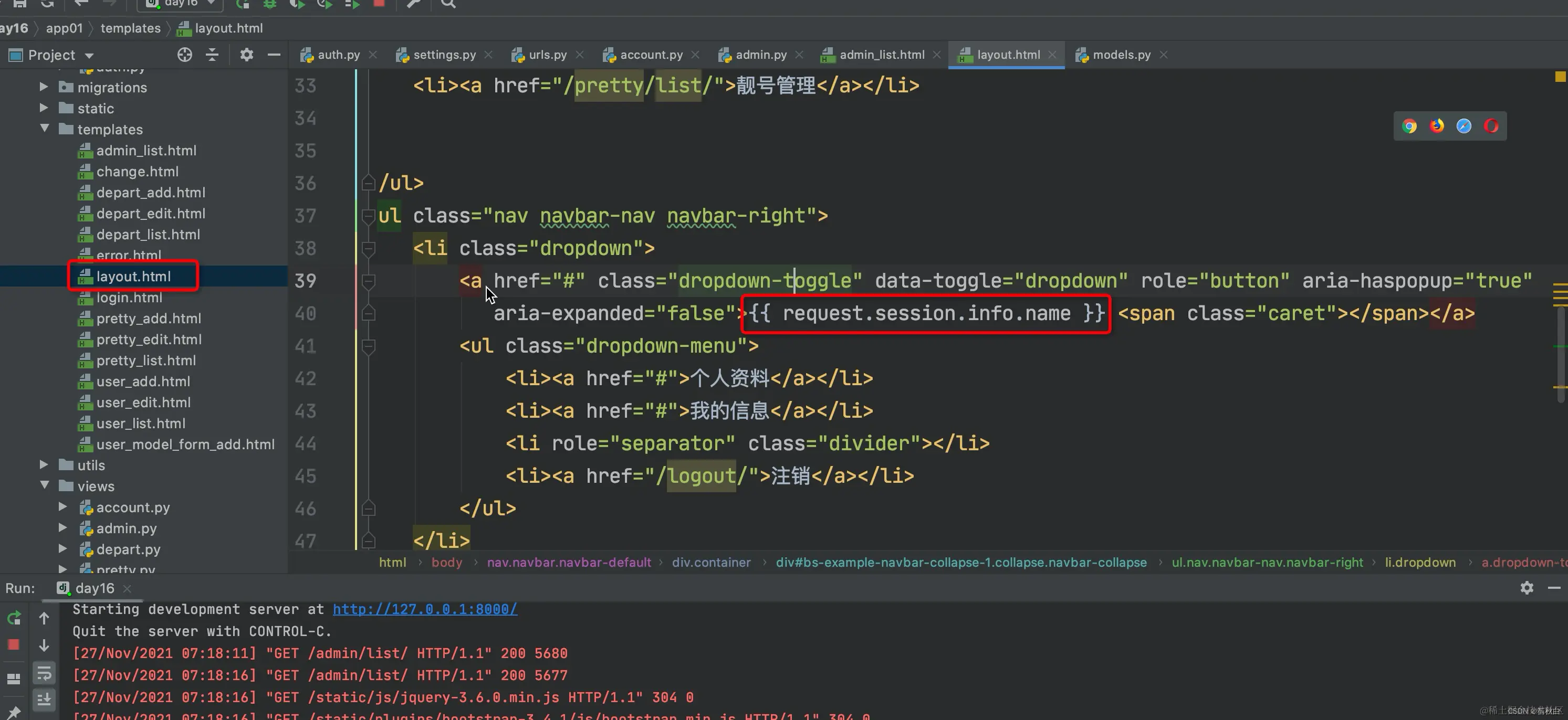Open in Chrome browser icon
This screenshot has width=1568, height=720.
(1409, 126)
